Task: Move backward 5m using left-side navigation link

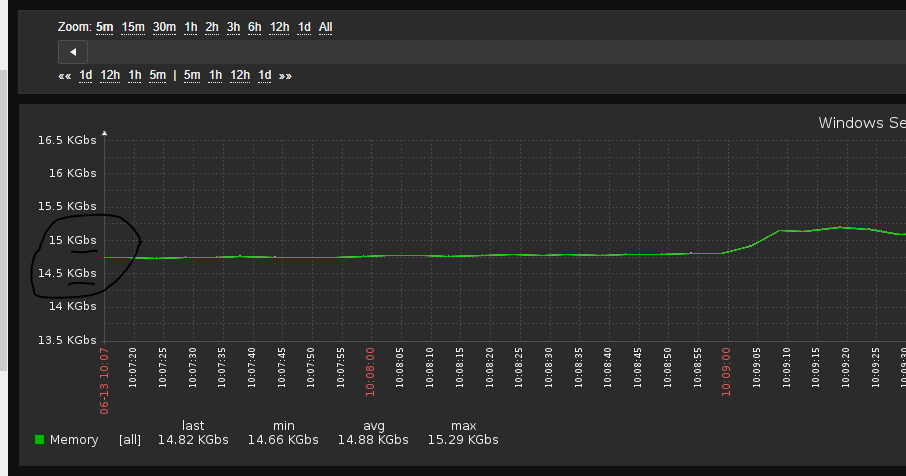Action: 158,75
